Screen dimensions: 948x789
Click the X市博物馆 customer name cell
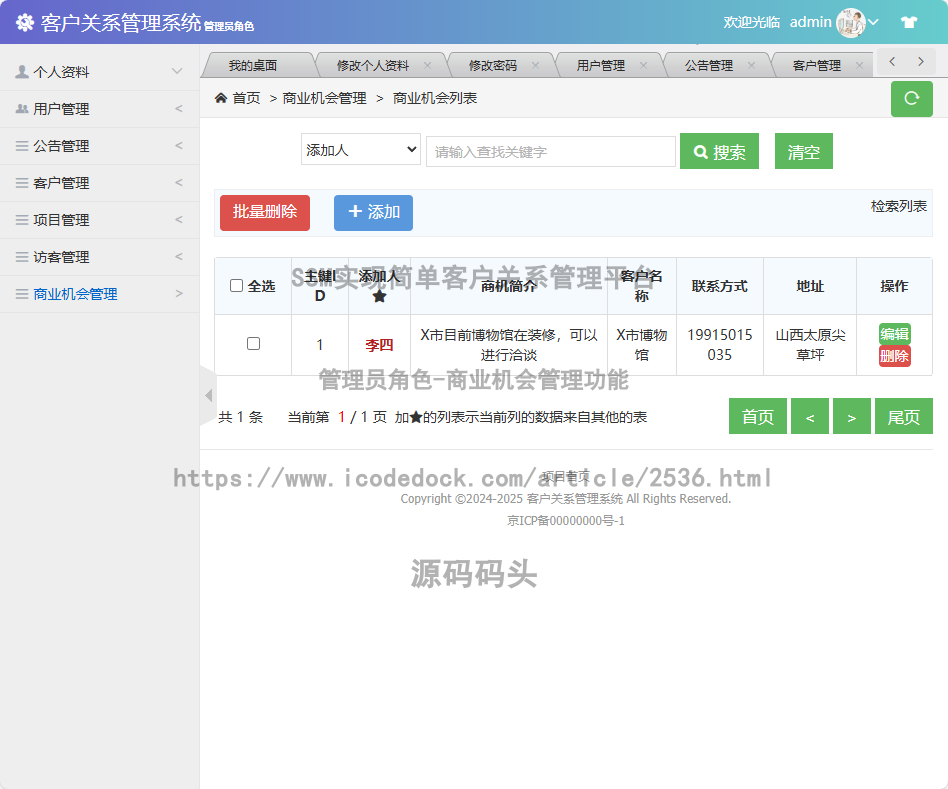point(641,345)
